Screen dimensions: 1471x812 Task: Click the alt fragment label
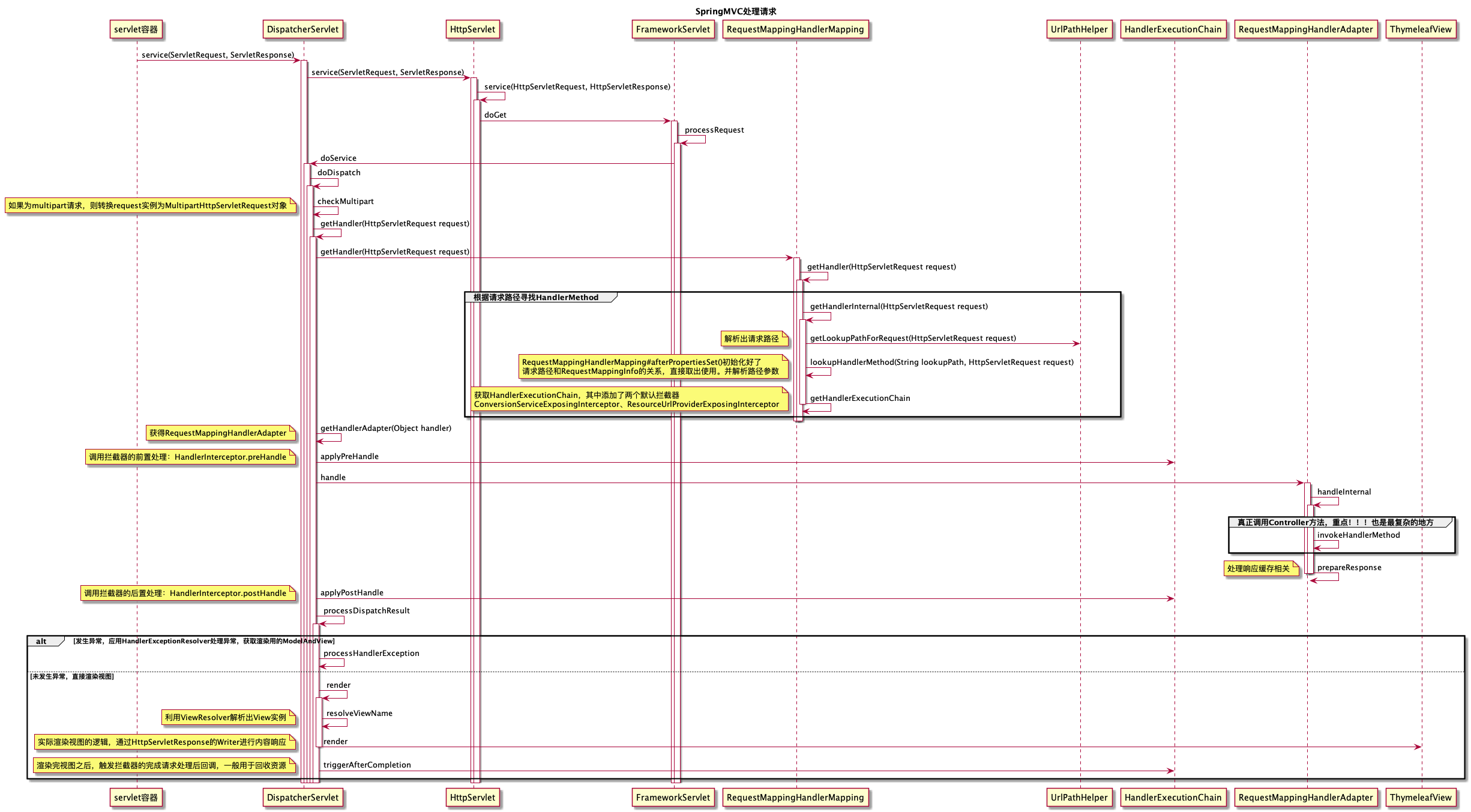click(41, 642)
